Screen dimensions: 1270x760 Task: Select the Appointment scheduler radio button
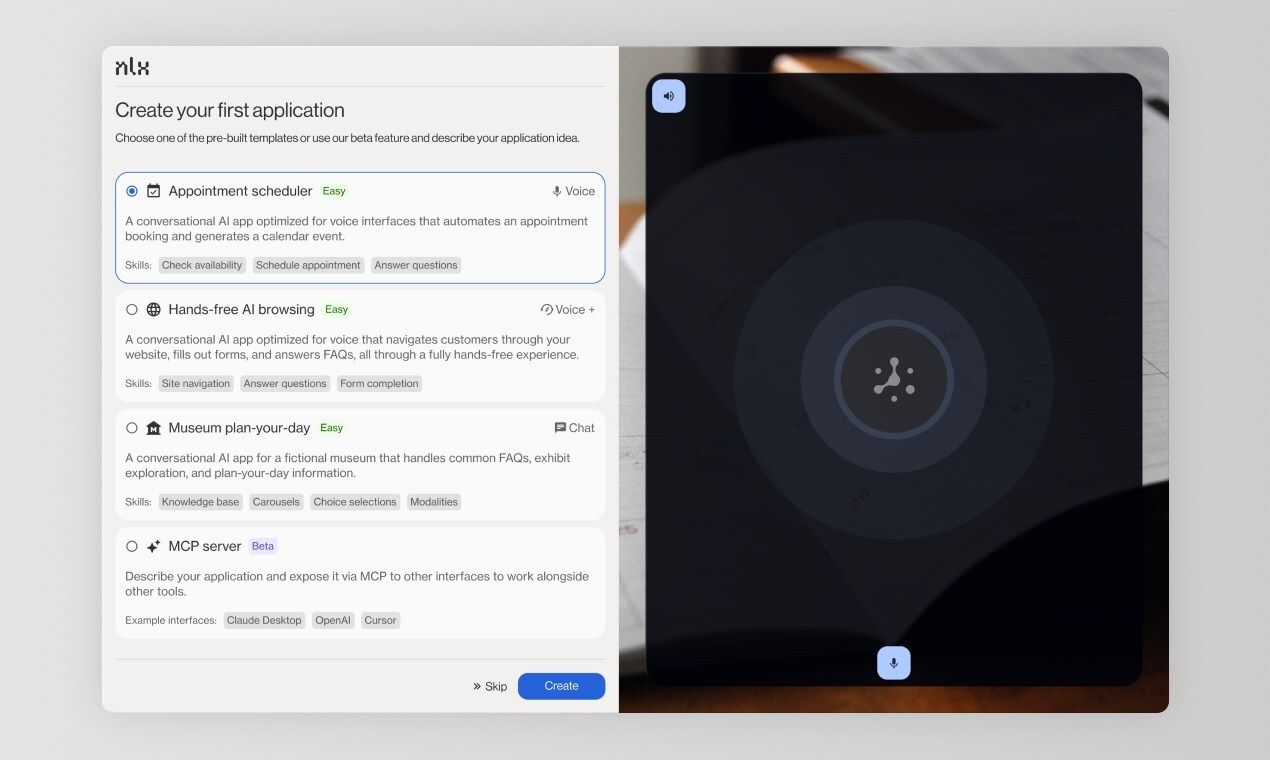pyautogui.click(x=132, y=191)
